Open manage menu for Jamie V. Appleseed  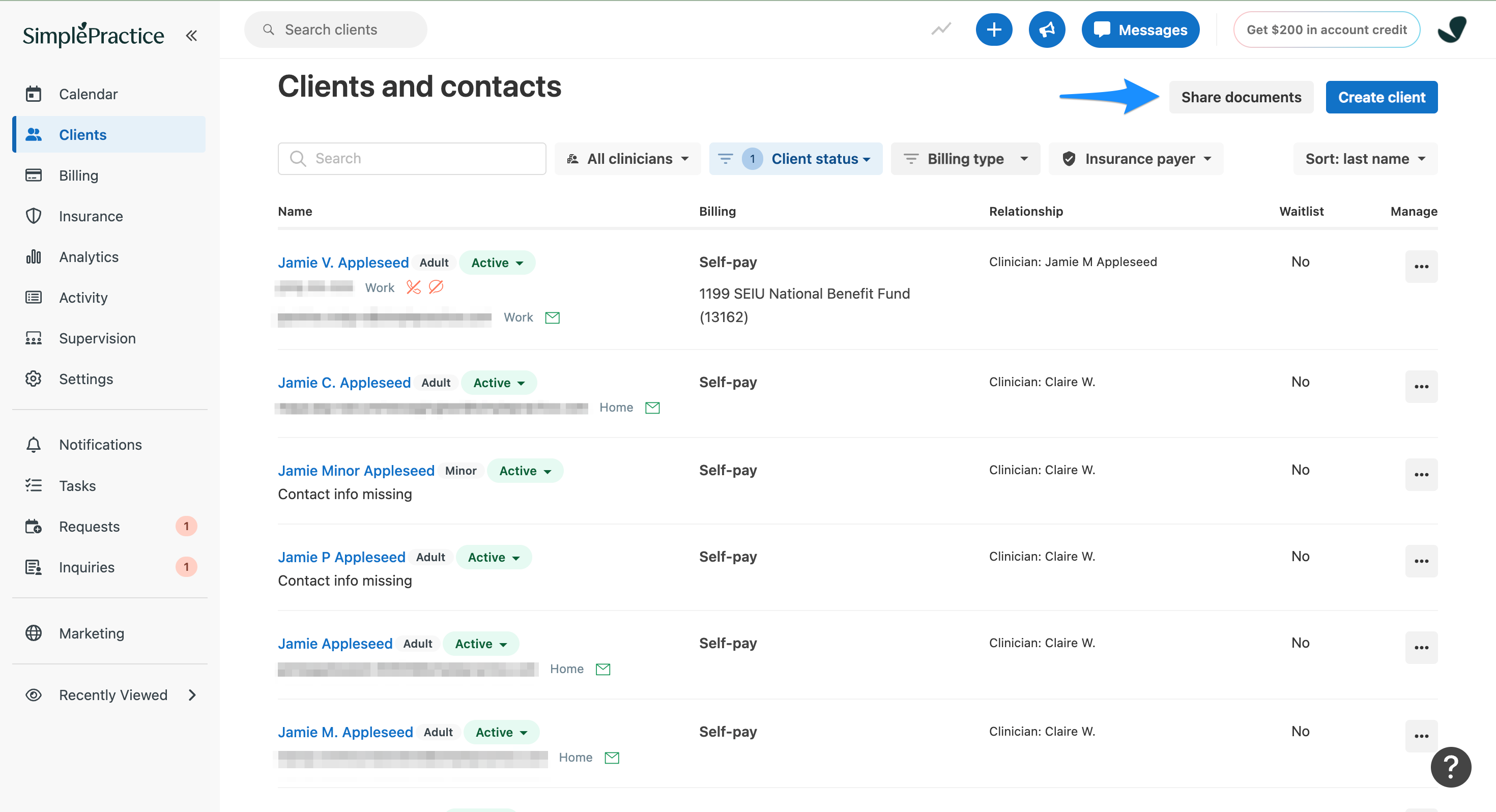[1421, 267]
